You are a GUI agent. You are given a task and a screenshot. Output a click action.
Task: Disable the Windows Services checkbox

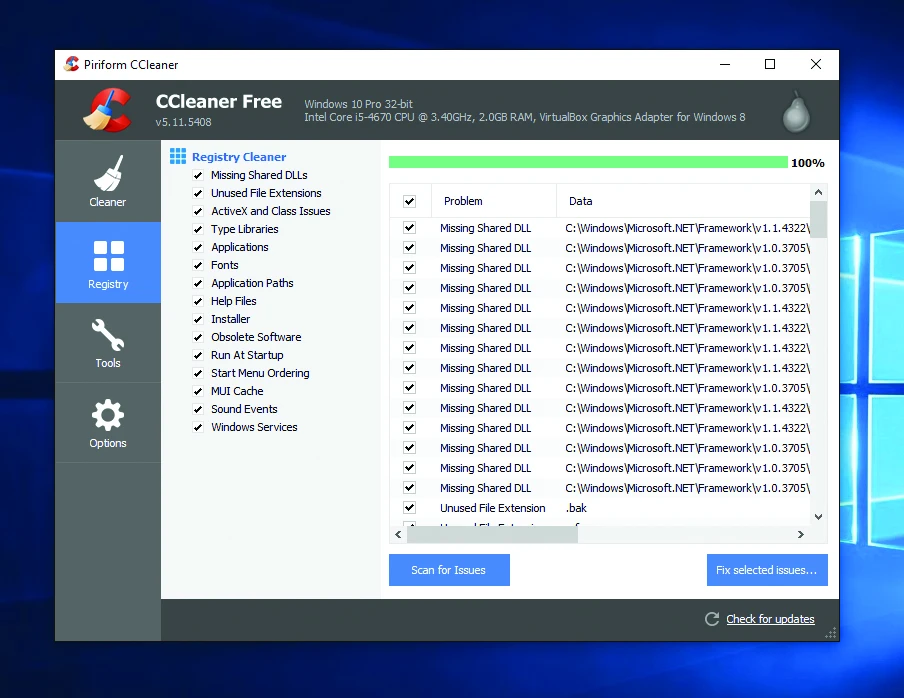point(198,428)
